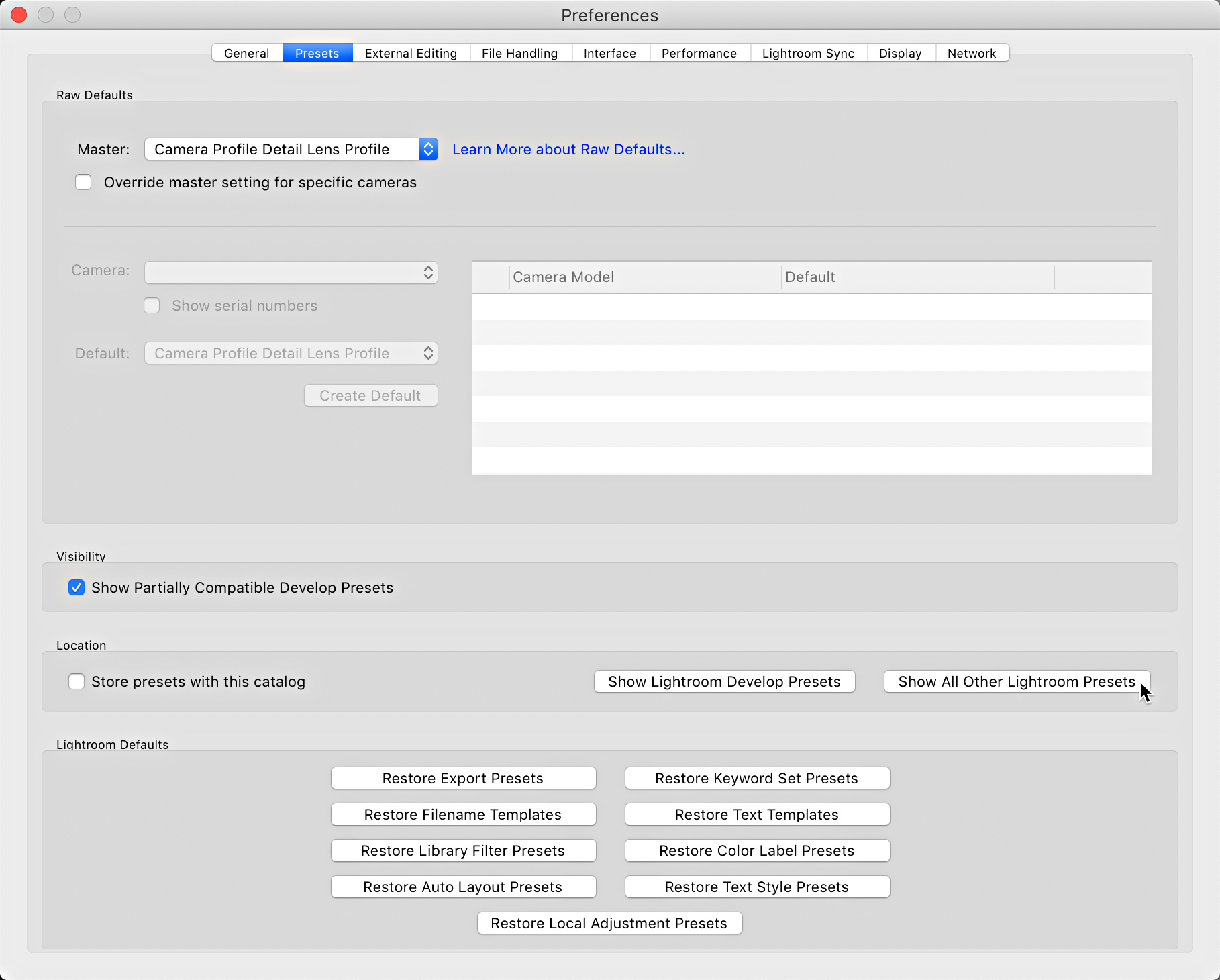Click Restore Text Style Presets
Viewport: 1220px width, 980px height.
[x=756, y=887]
